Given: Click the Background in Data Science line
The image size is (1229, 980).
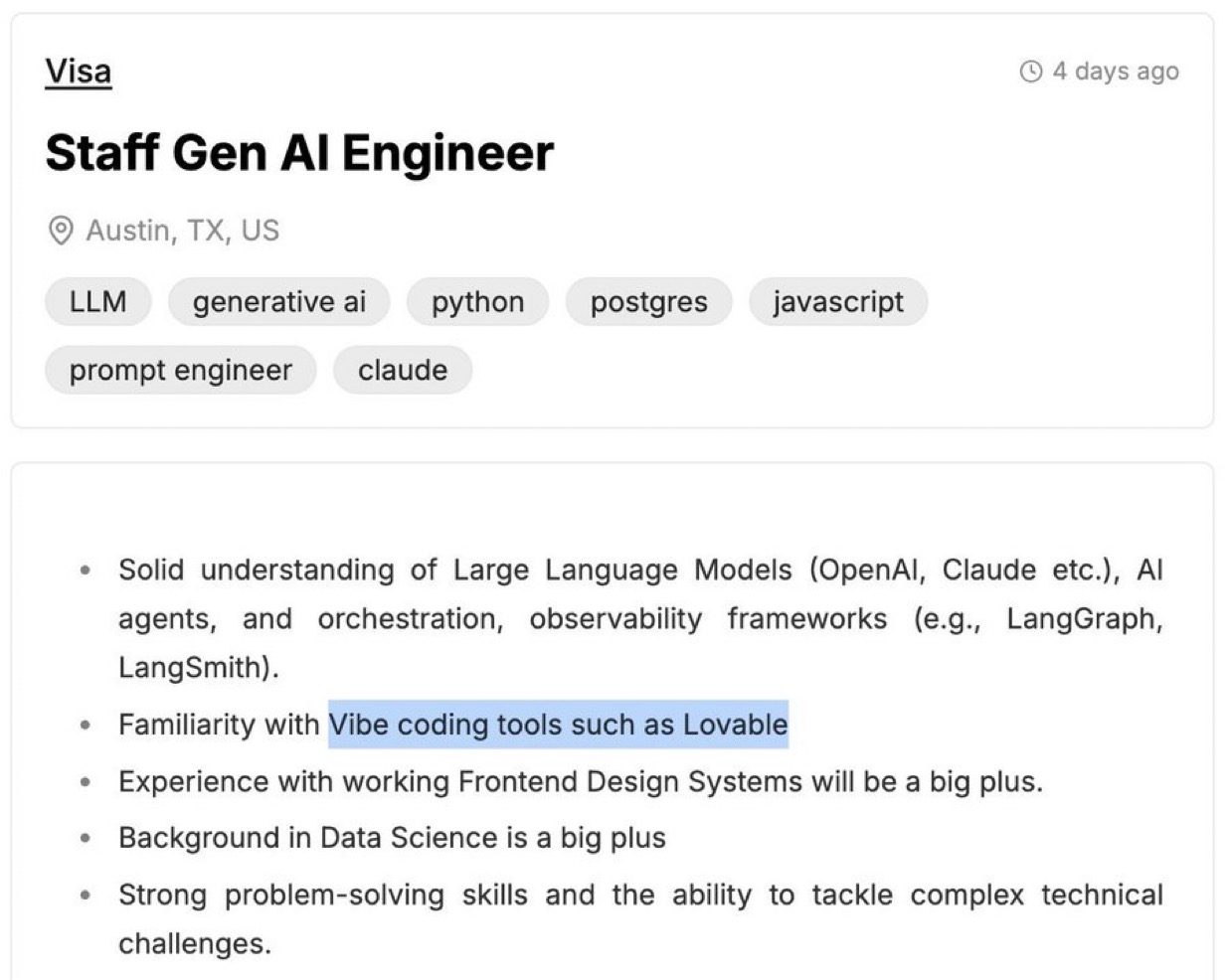Looking at the screenshot, I should (392, 839).
